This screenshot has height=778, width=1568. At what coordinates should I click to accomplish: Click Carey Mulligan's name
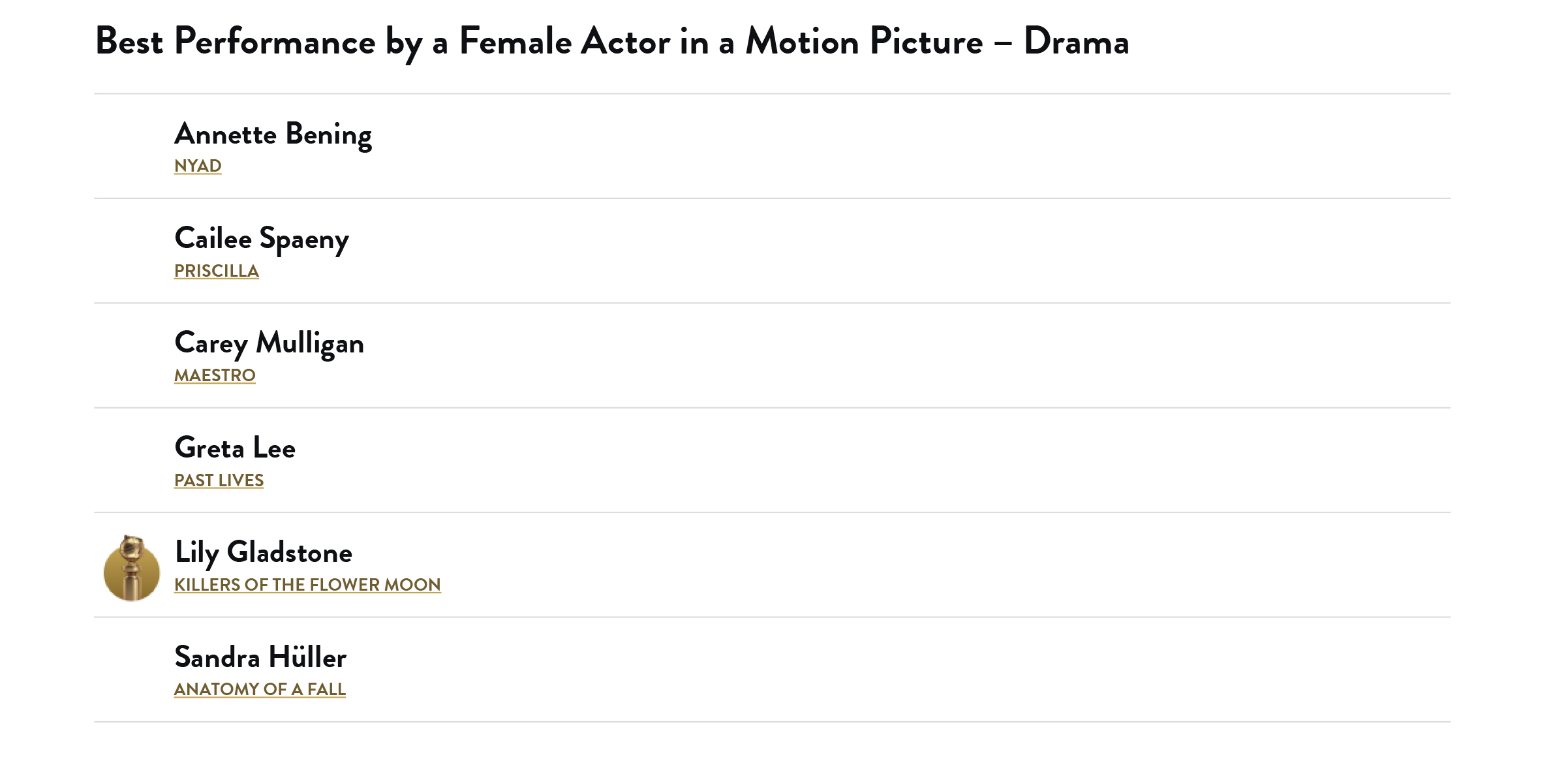coord(269,343)
